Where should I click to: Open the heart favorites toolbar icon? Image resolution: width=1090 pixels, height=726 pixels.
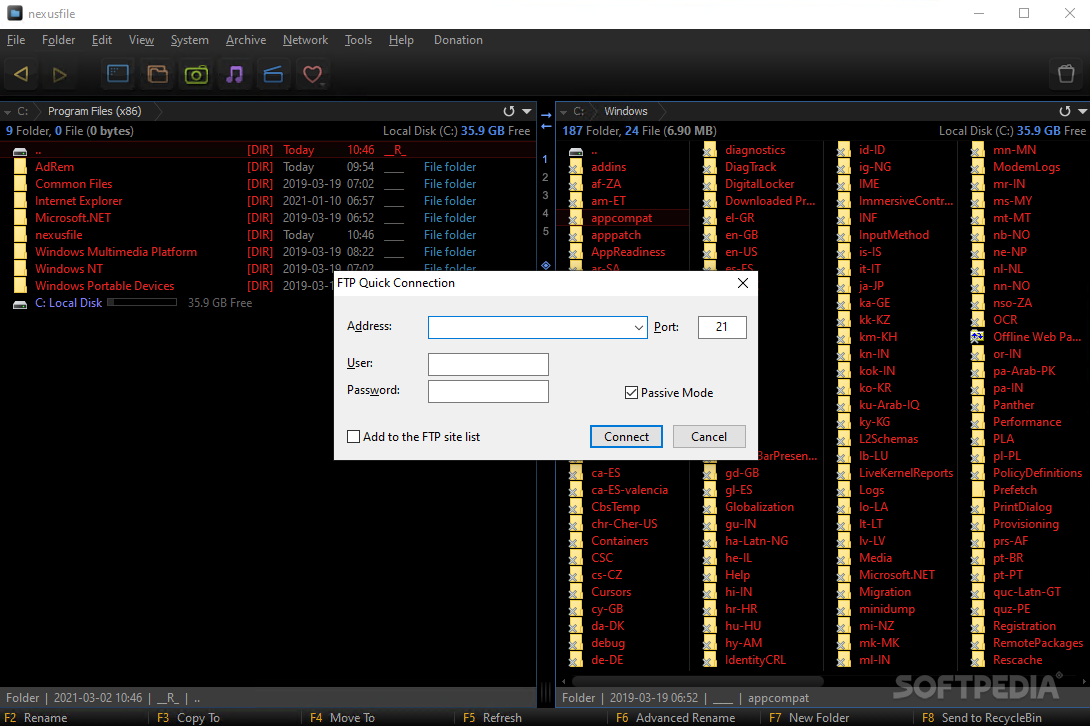click(x=312, y=74)
